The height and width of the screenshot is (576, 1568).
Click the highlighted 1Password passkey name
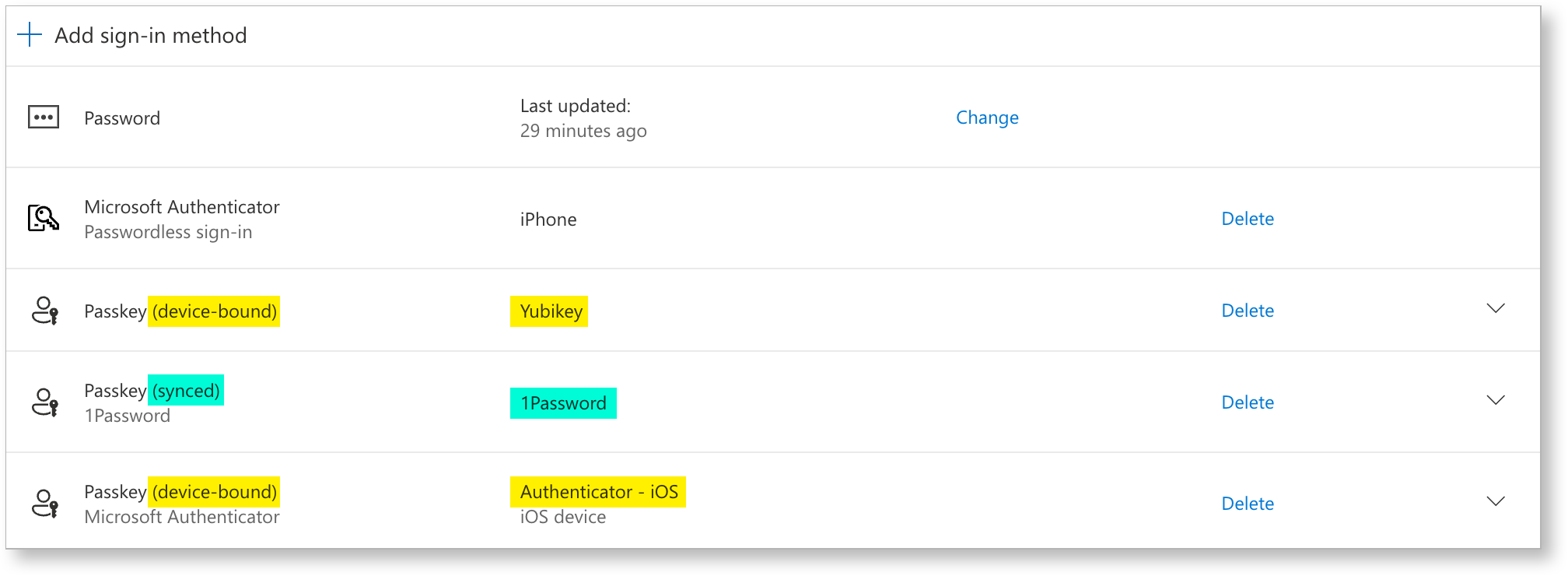[x=563, y=403]
